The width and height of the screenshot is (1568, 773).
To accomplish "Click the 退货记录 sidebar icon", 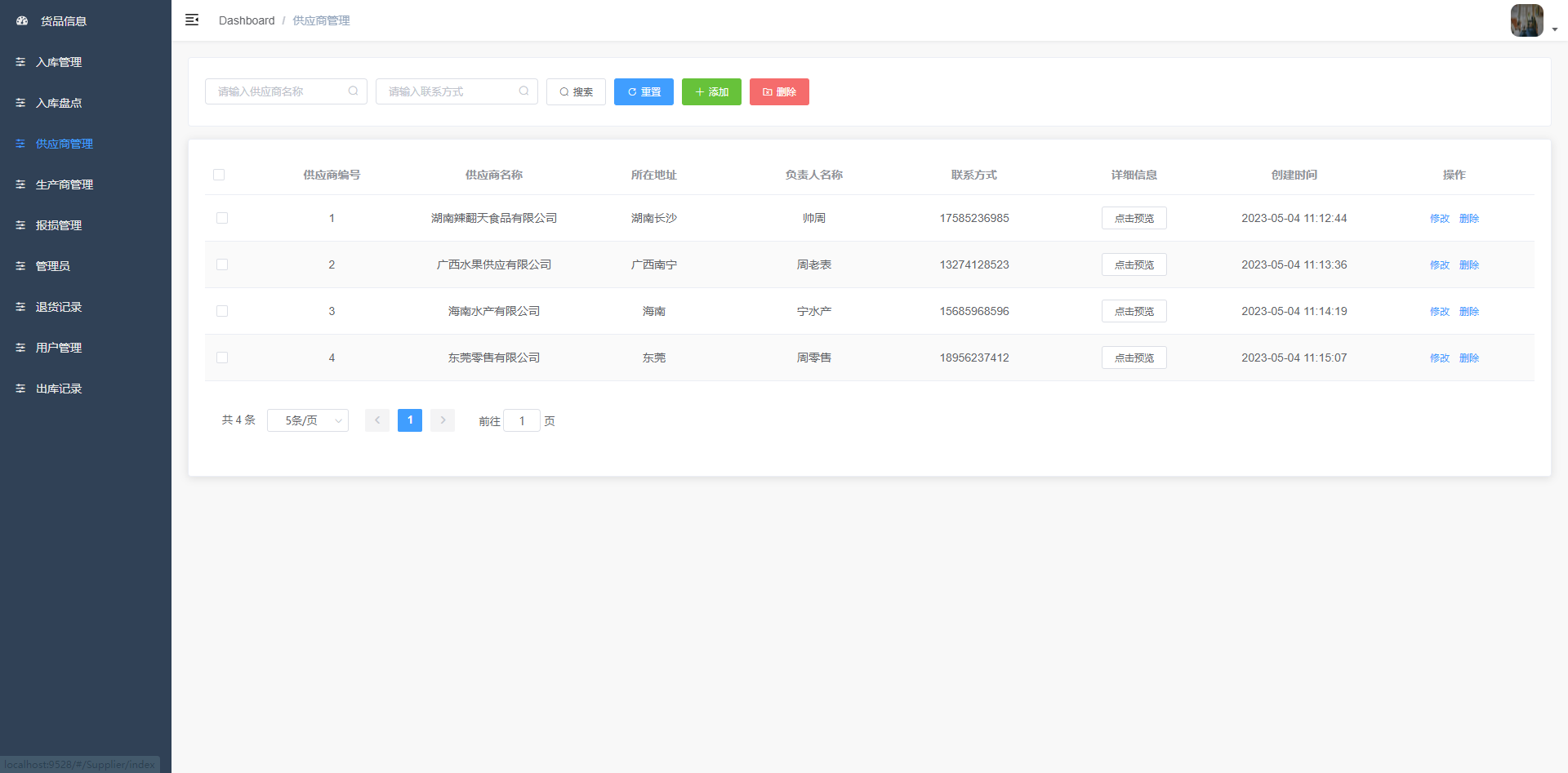I will [20, 306].
